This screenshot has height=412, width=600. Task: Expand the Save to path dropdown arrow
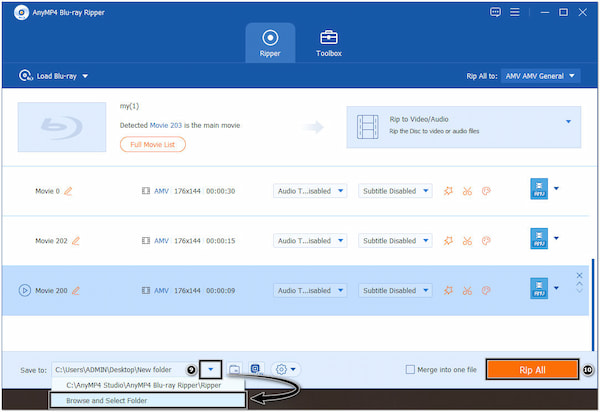[x=211, y=369]
